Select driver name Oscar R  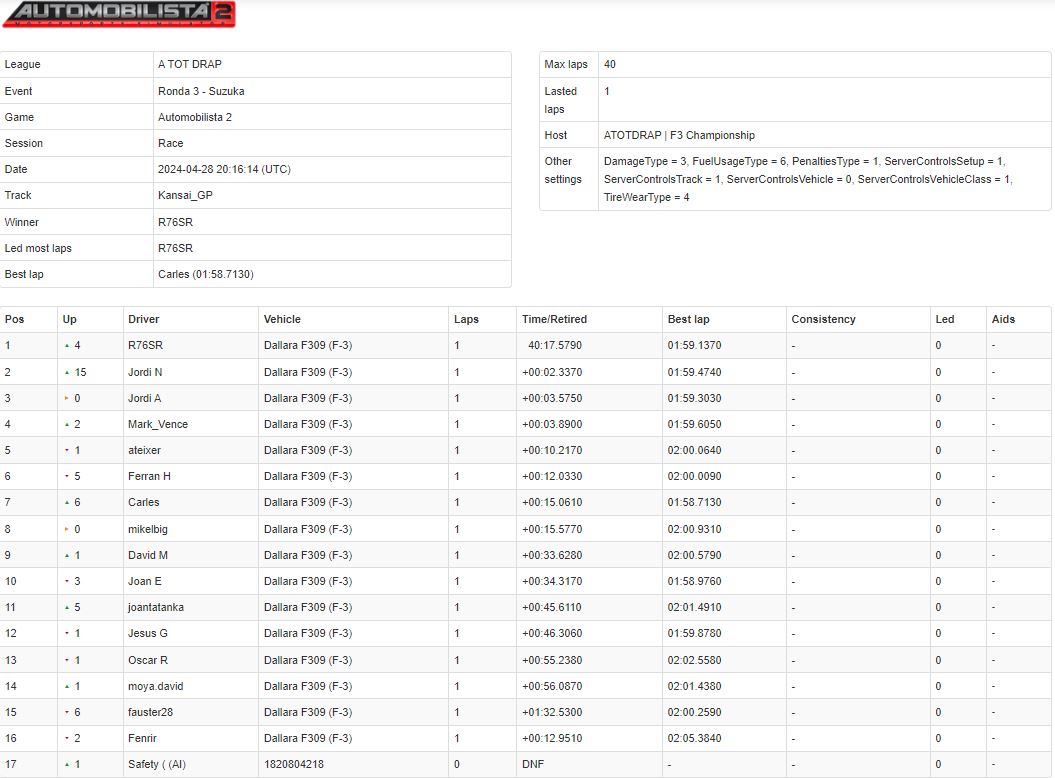tap(148, 660)
